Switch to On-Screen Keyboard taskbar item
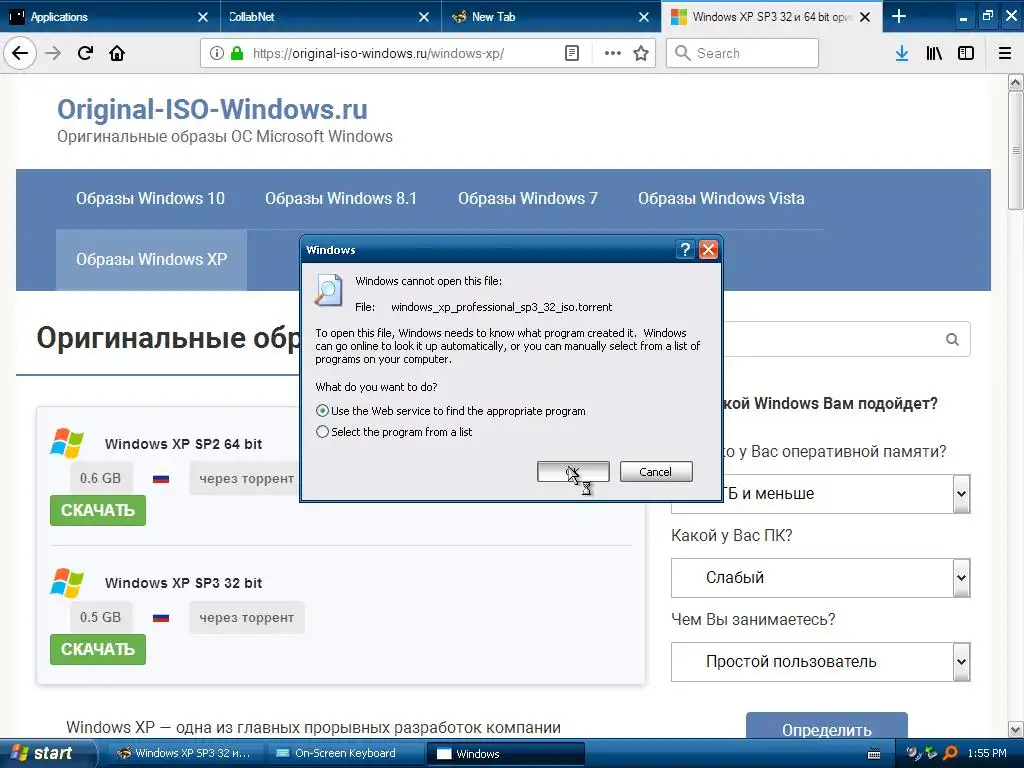The width and height of the screenshot is (1024, 768). click(346, 754)
